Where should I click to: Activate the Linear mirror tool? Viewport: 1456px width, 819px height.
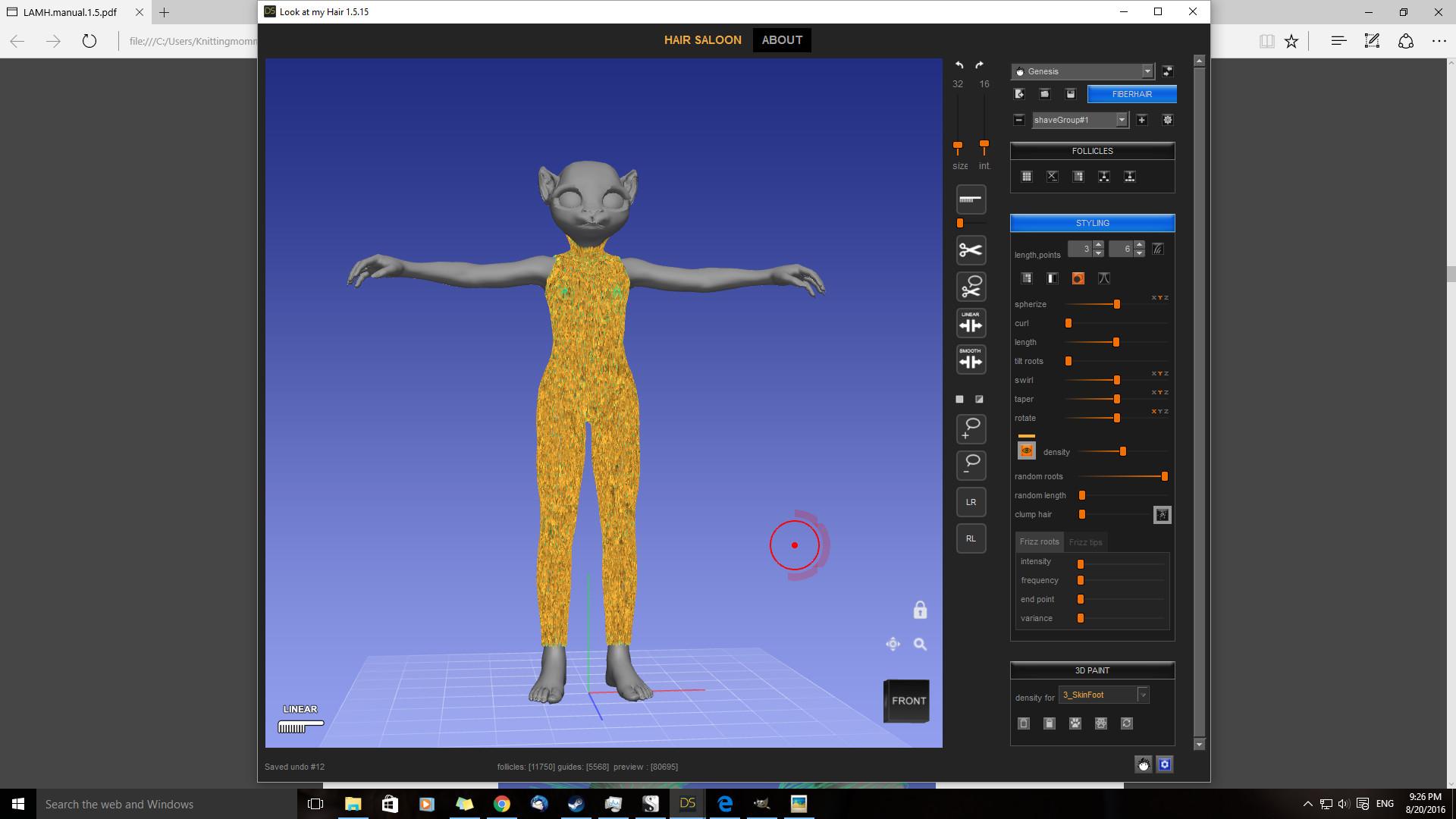[x=971, y=324]
